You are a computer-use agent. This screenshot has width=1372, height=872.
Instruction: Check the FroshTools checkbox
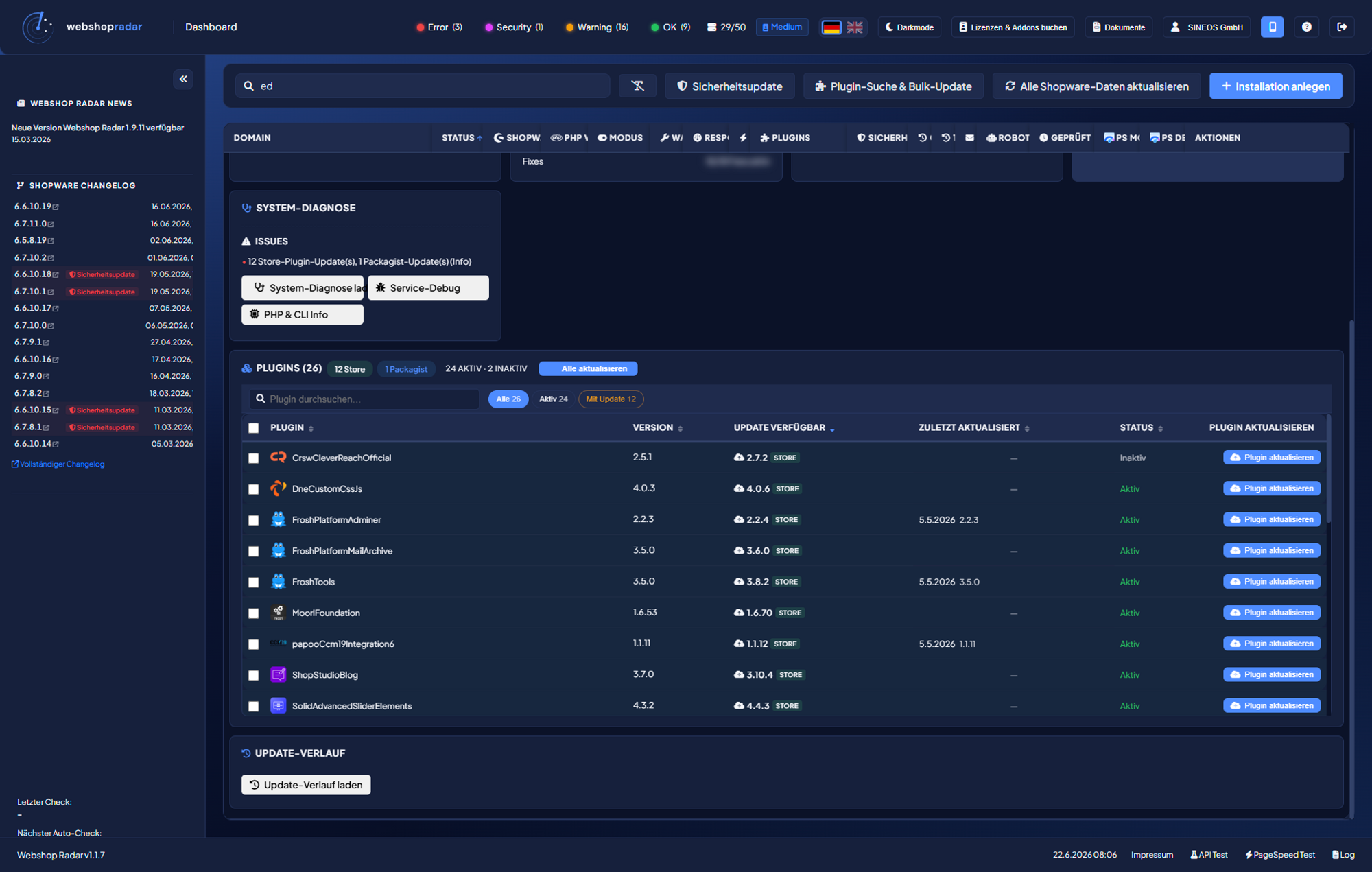[x=254, y=582]
